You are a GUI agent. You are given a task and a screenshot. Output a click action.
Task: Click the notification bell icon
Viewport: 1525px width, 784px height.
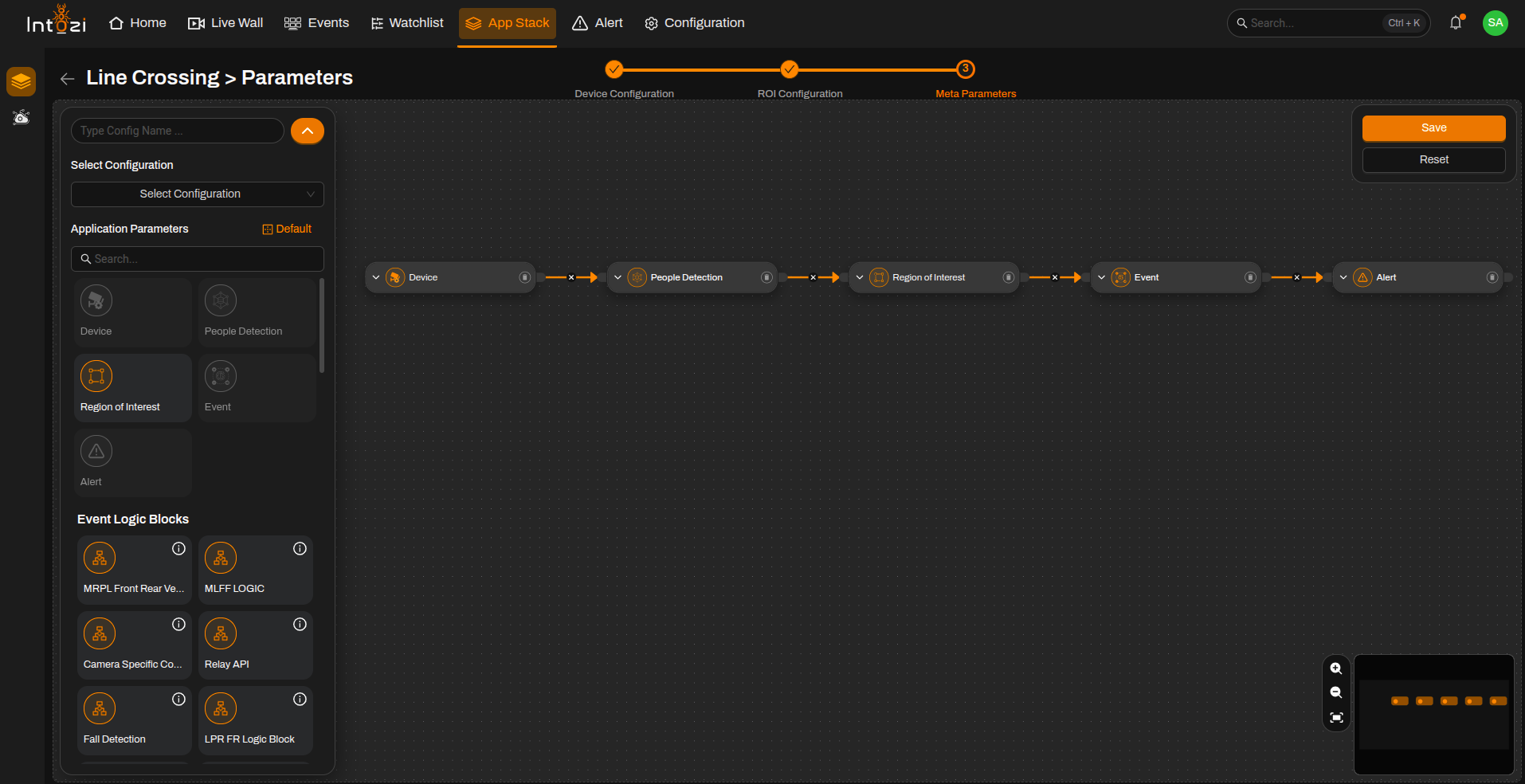click(1456, 23)
